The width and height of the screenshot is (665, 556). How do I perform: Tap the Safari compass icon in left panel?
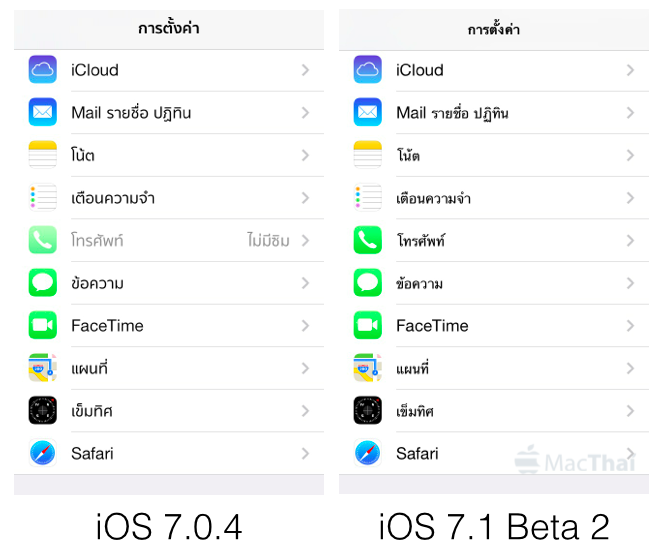coord(42,453)
